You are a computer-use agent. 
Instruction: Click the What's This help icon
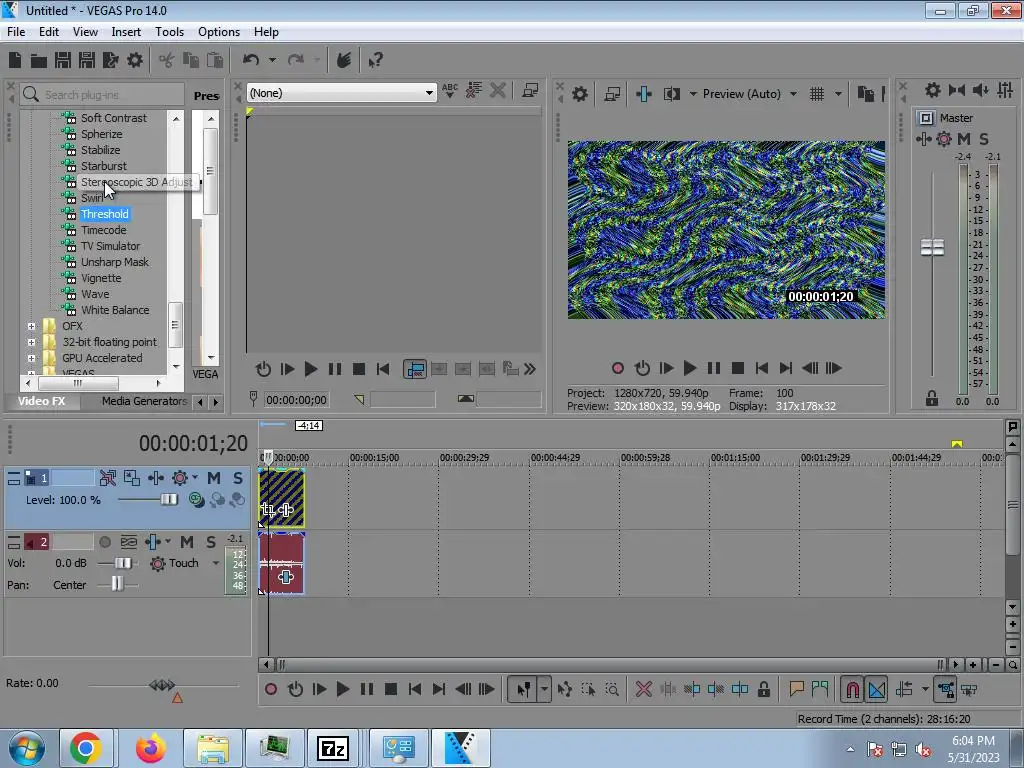376,60
